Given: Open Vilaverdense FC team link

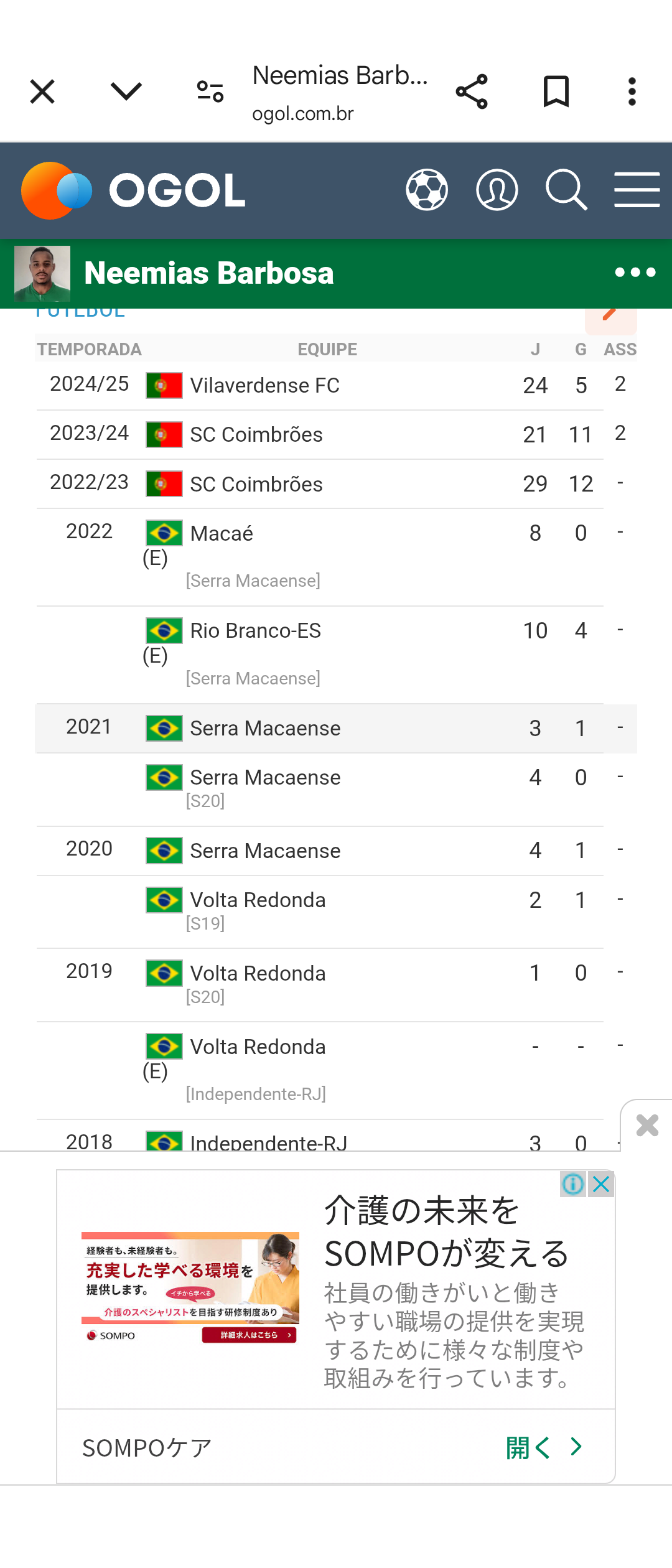Looking at the screenshot, I should click(x=264, y=385).
